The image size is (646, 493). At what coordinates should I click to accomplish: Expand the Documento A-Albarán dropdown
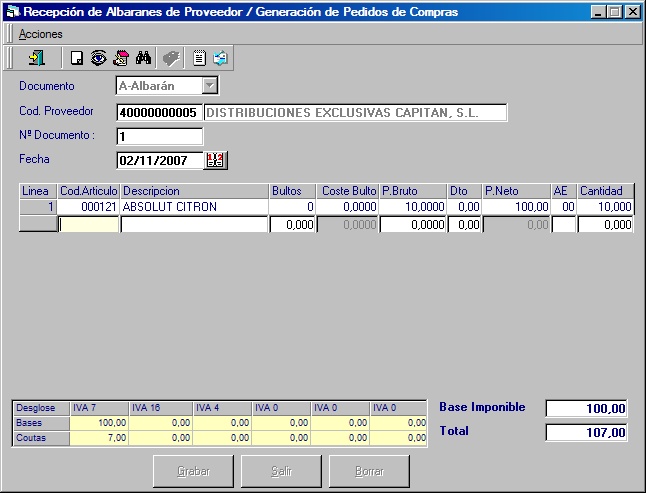coord(210,86)
